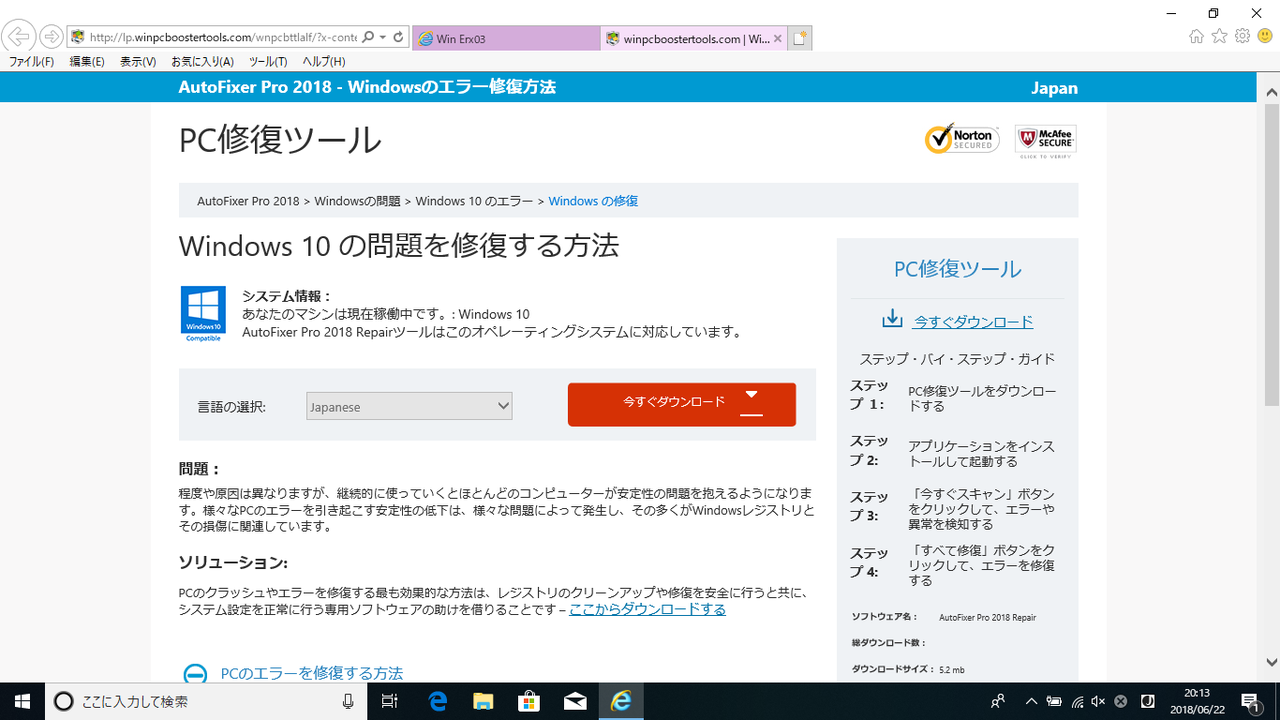Viewport: 1280px width, 720px height.
Task: Open Microsoft Store from the taskbar
Action: [x=529, y=701]
